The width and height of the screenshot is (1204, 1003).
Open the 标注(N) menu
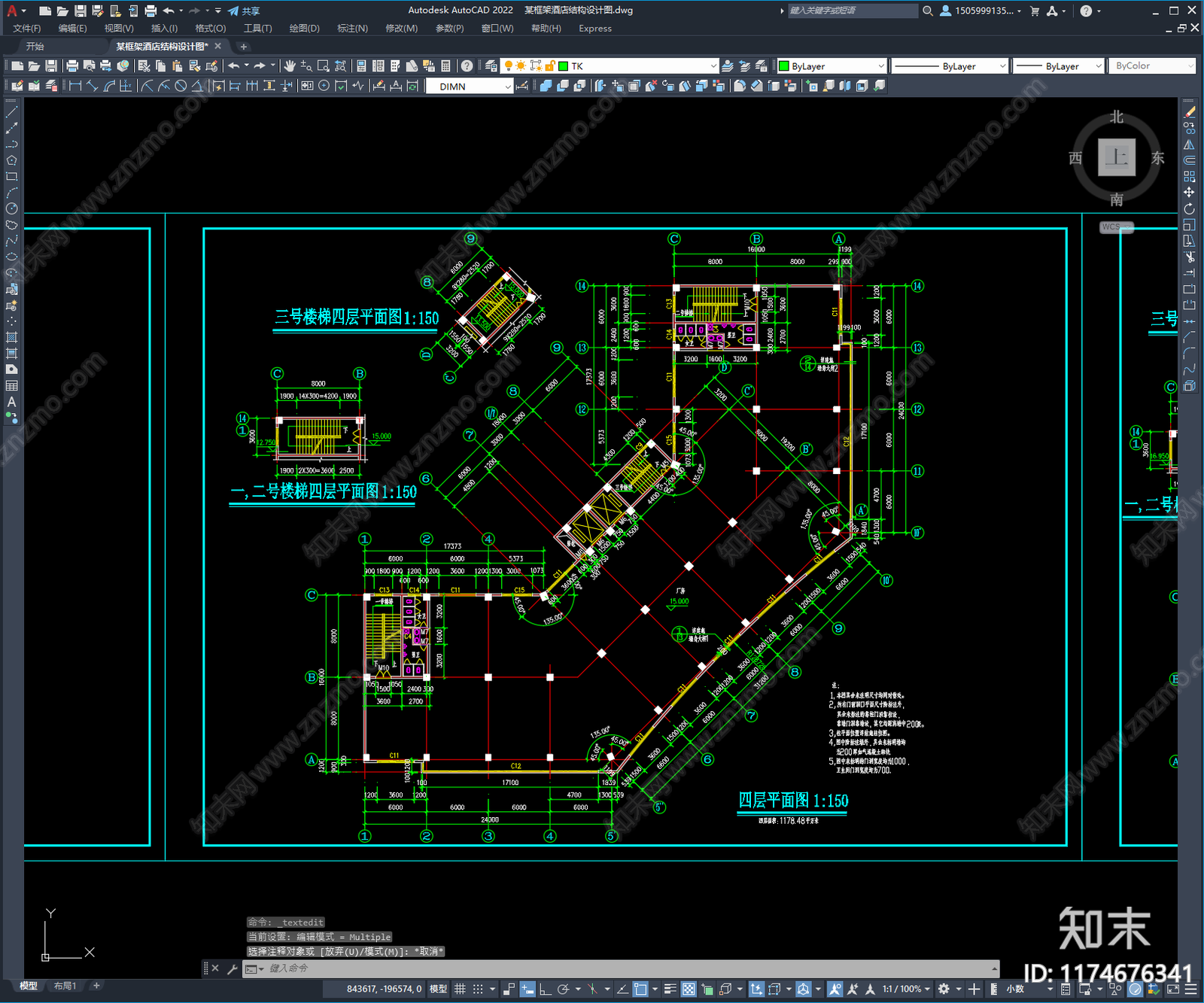pos(352,29)
